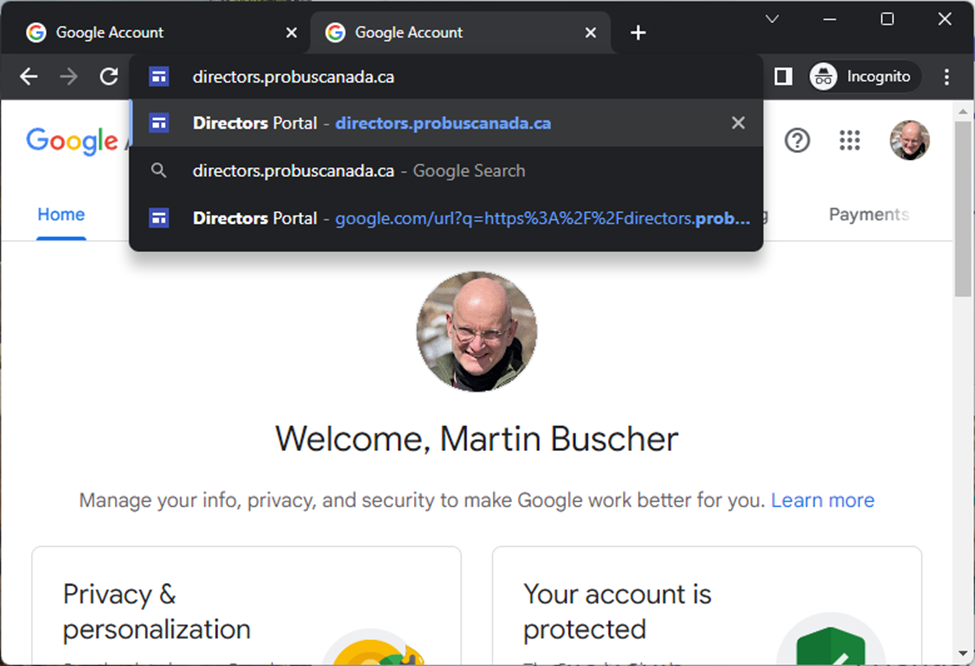Switch to the first Google Account tab
This screenshot has width=975, height=666.
pos(155,32)
